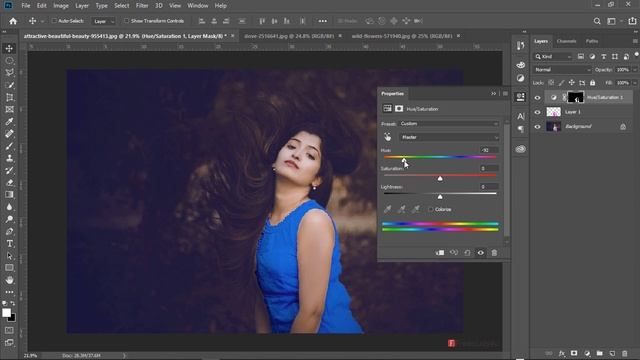Click the foreground color swatch
This screenshot has width=640, height=360.
(x=6, y=313)
